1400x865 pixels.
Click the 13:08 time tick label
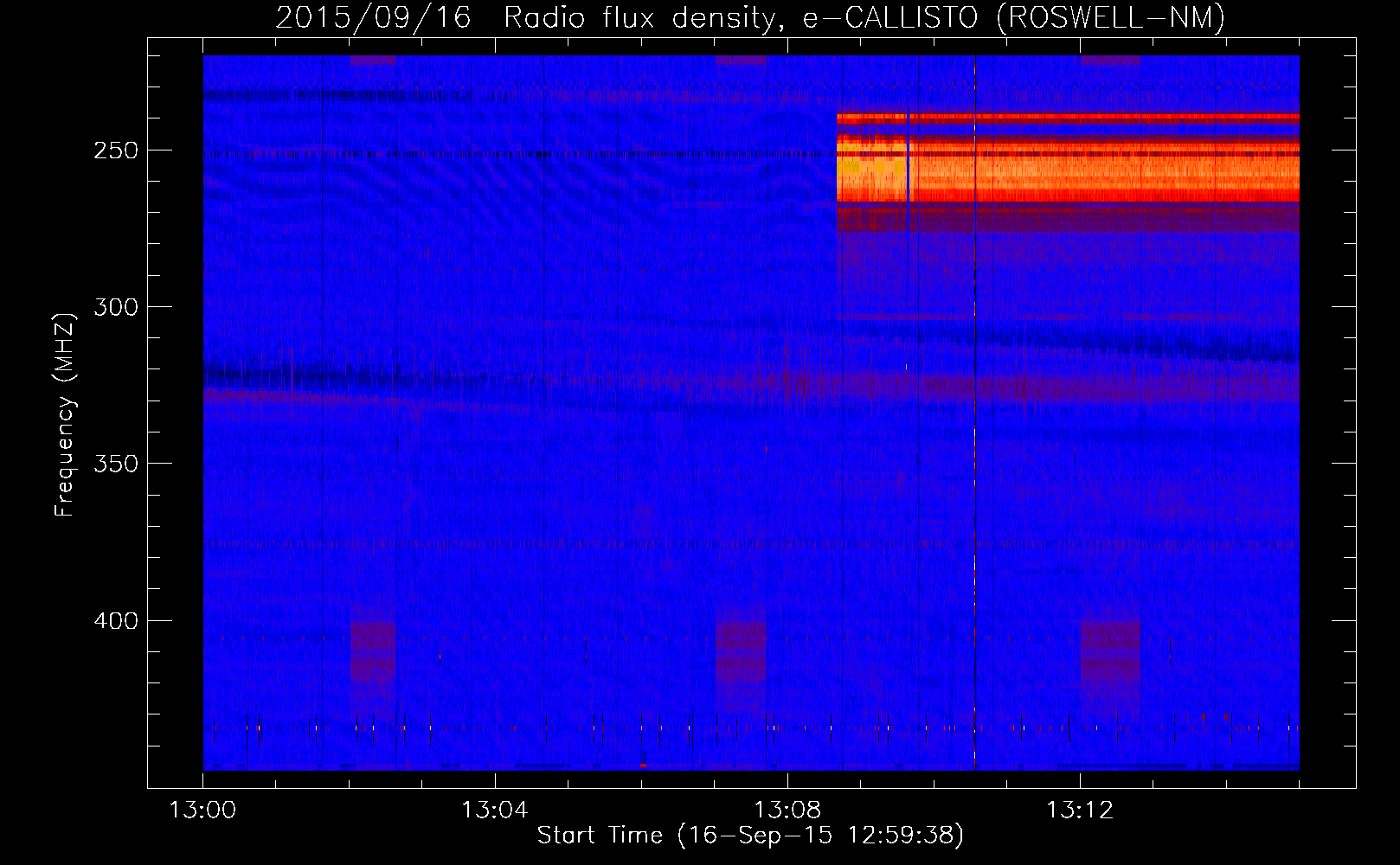pyautogui.click(x=787, y=811)
